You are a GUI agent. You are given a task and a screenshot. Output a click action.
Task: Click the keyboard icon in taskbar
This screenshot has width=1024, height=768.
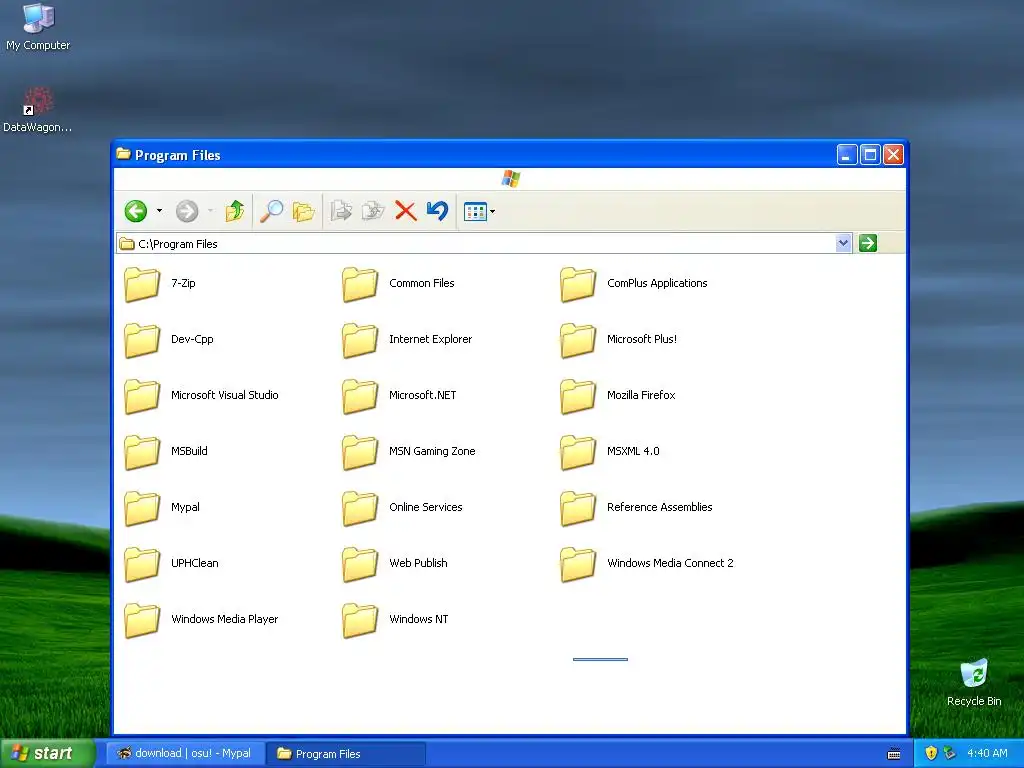(x=894, y=754)
